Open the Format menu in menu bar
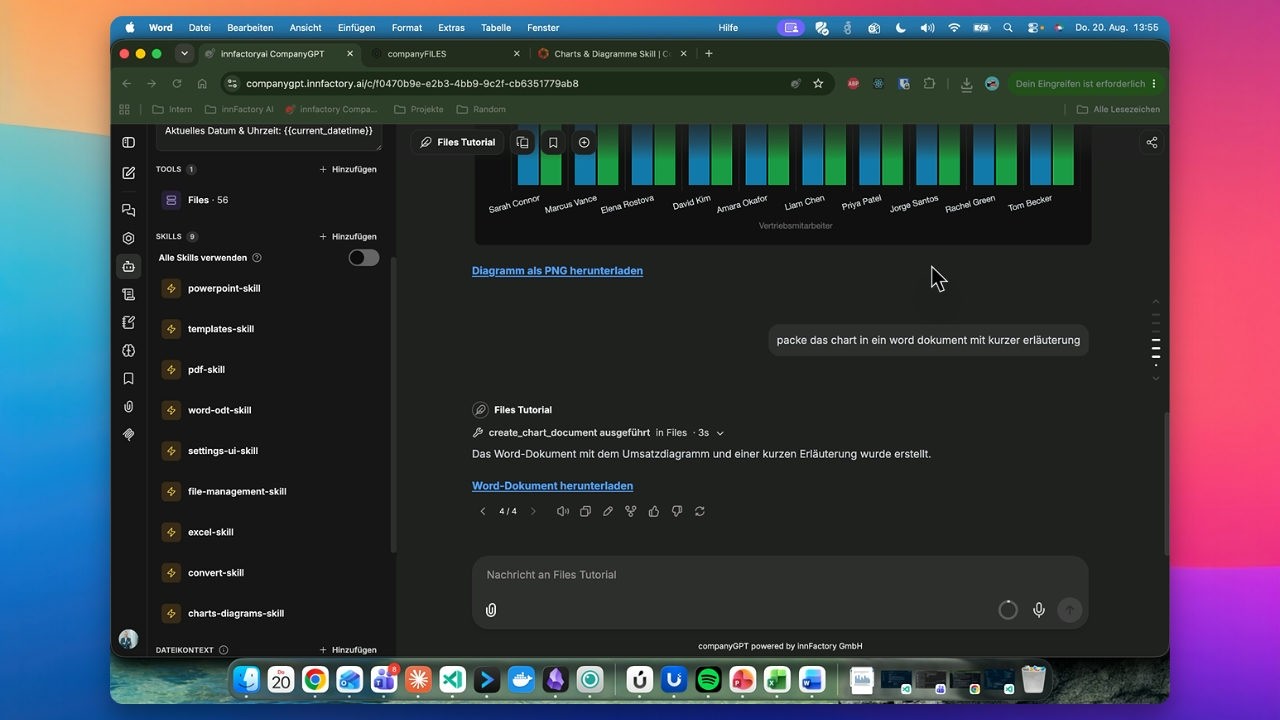 [407, 28]
